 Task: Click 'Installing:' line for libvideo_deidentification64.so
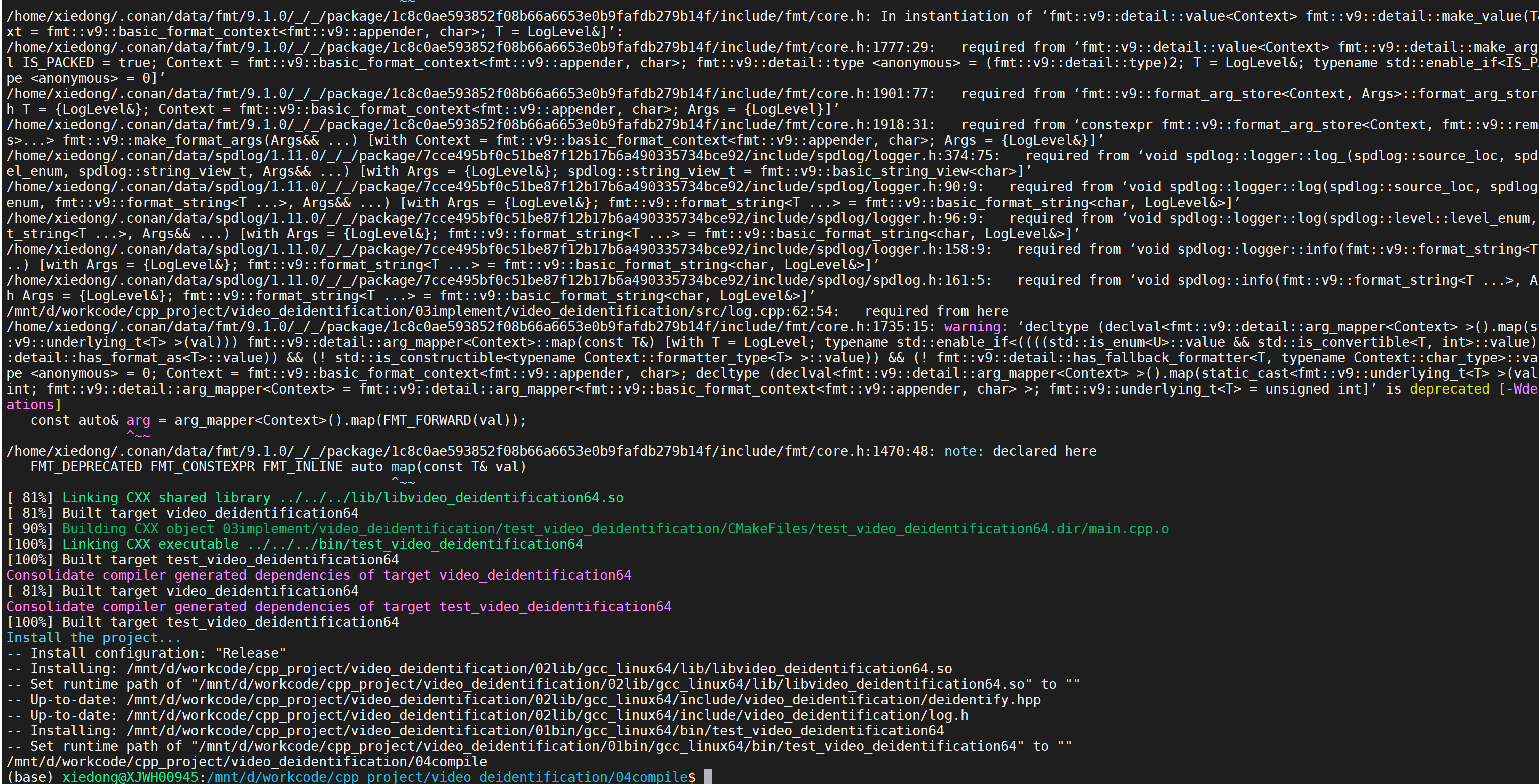[x=479, y=669]
